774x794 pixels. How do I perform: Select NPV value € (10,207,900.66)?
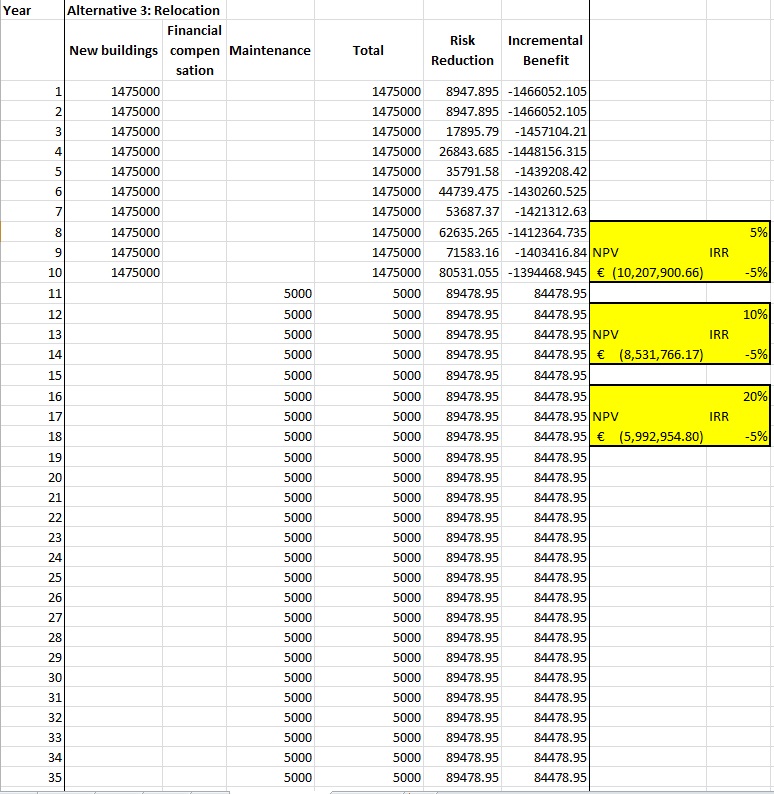[648, 272]
